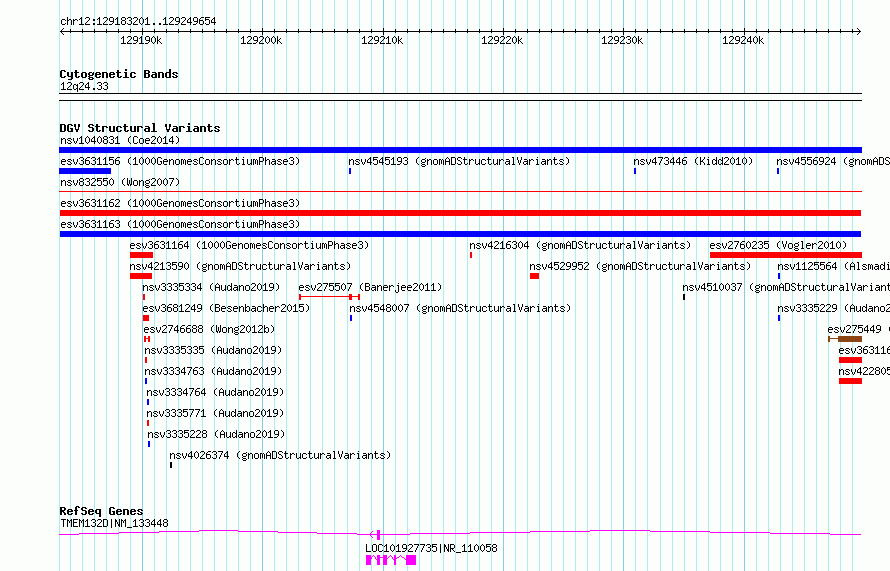Select the blue bar of esv3631156

[x=85, y=171]
